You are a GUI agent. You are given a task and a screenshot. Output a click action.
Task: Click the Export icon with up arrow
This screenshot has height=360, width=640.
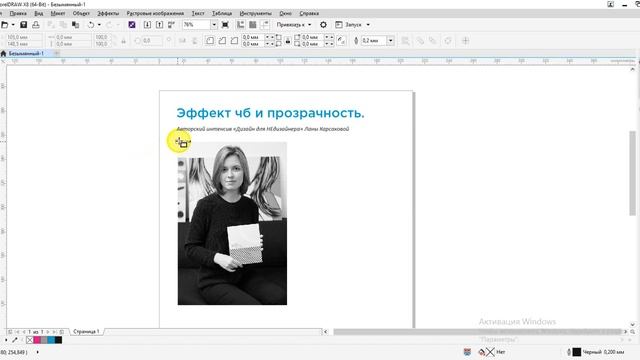tap(160, 25)
